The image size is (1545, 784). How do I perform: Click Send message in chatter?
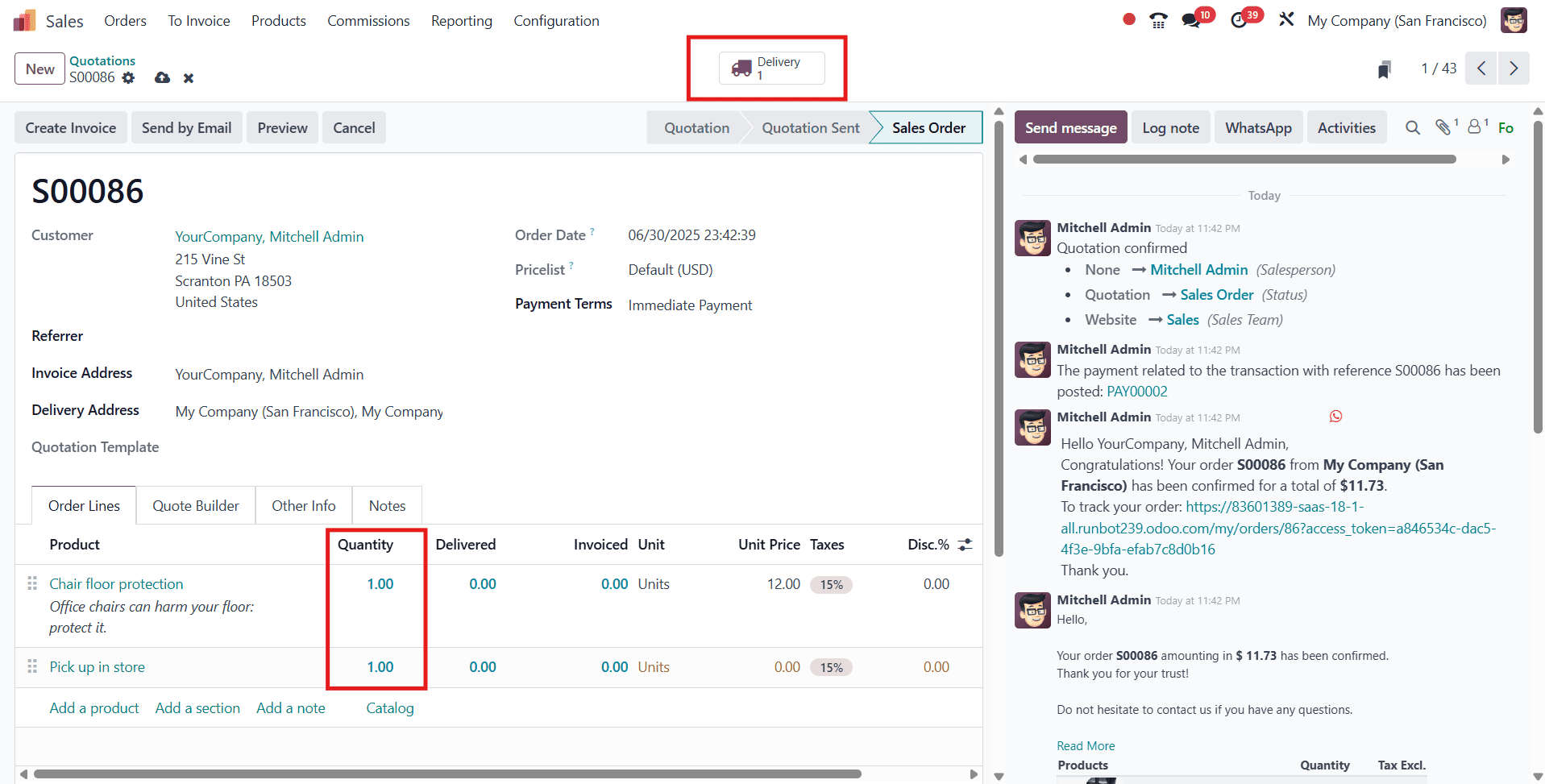pyautogui.click(x=1071, y=128)
